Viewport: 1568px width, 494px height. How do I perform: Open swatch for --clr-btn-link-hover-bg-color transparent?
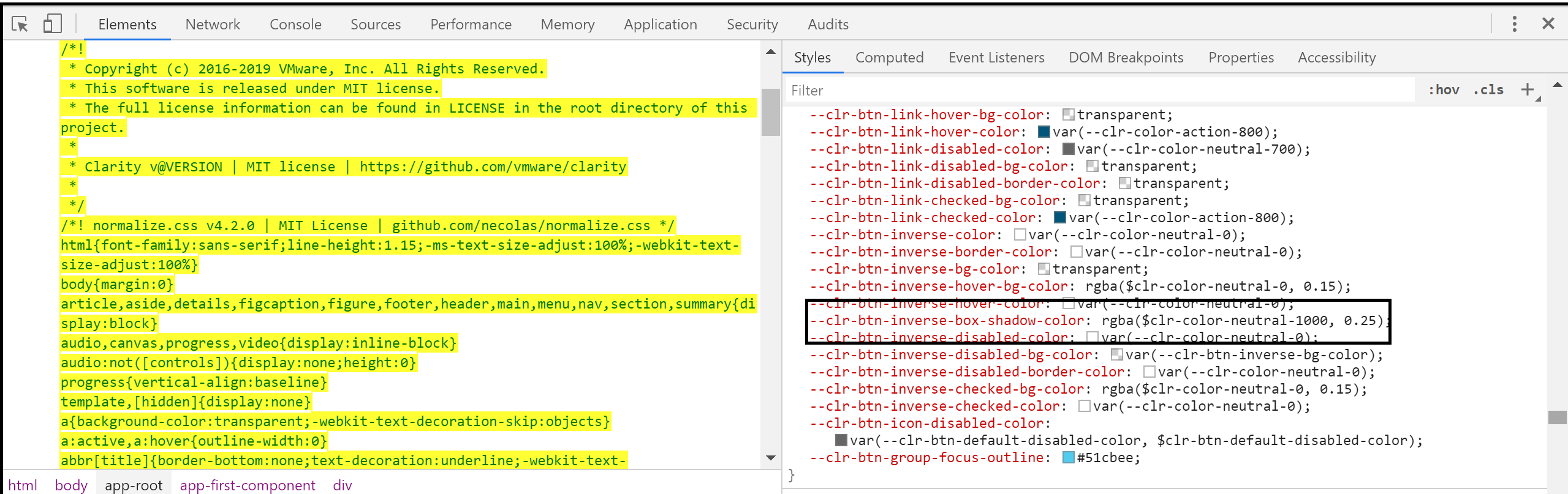click(1068, 114)
